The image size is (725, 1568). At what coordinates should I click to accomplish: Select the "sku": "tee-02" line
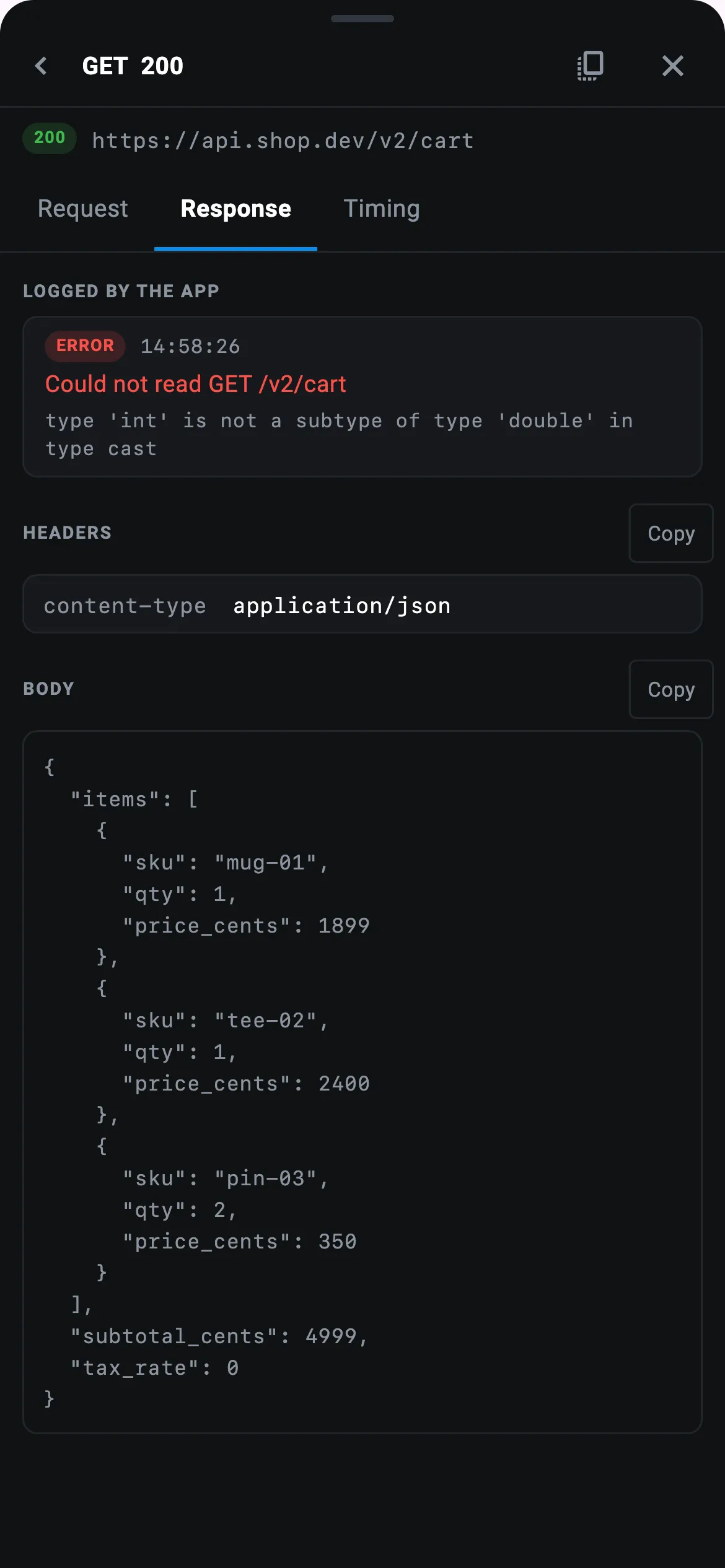226,1021
